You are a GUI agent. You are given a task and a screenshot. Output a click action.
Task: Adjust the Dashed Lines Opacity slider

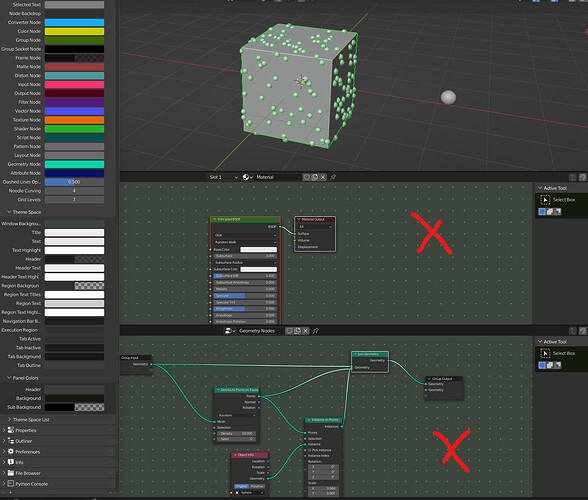[74, 182]
